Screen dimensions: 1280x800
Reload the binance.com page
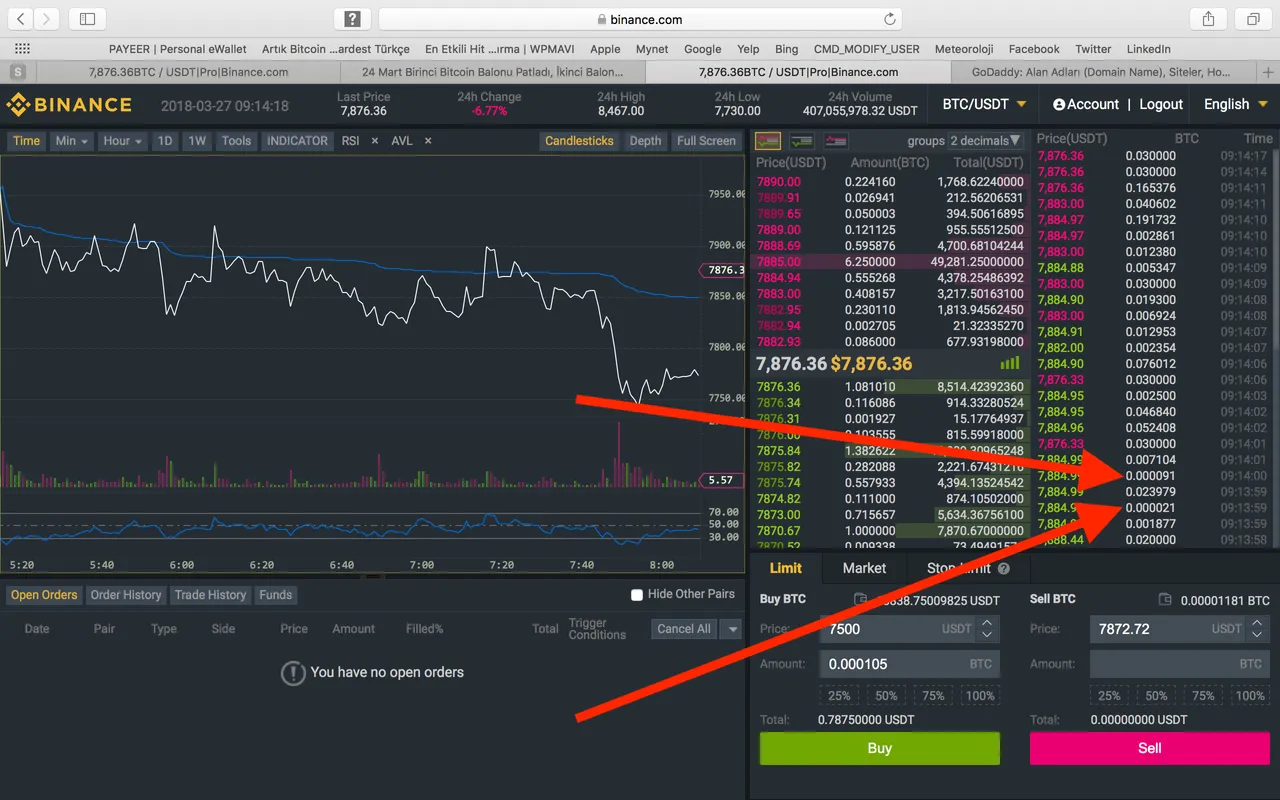(889, 19)
